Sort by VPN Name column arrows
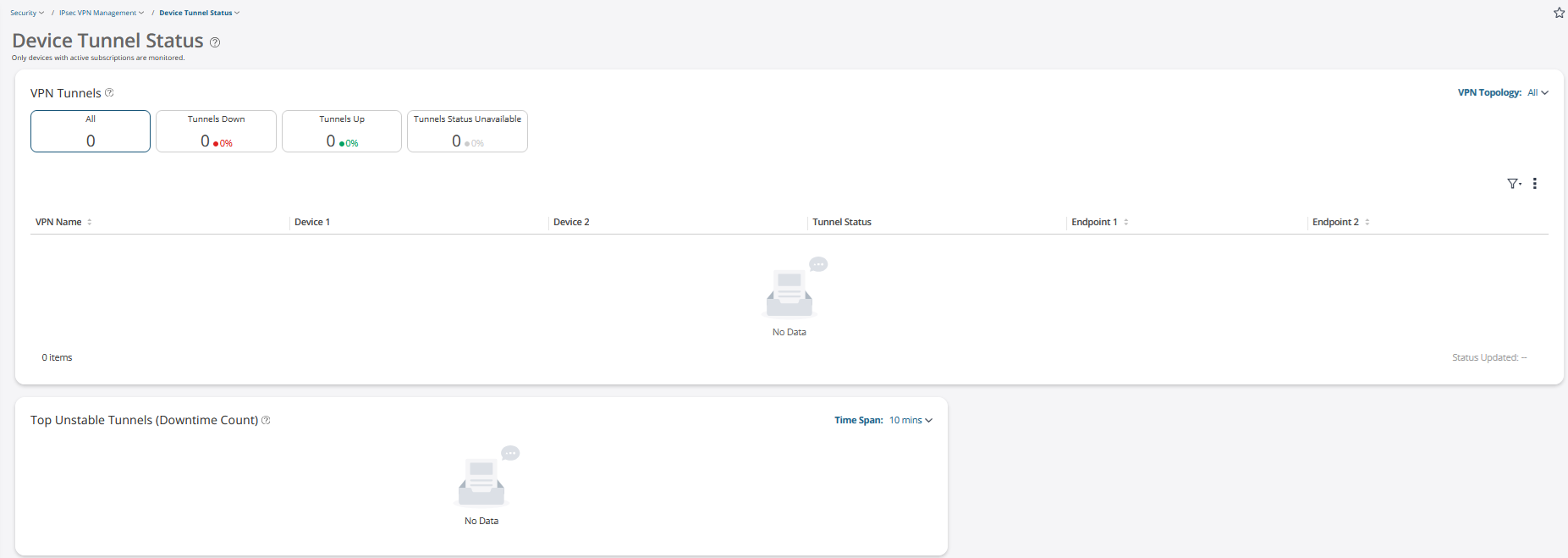Screen dimensions: 1568x558 click(90, 222)
